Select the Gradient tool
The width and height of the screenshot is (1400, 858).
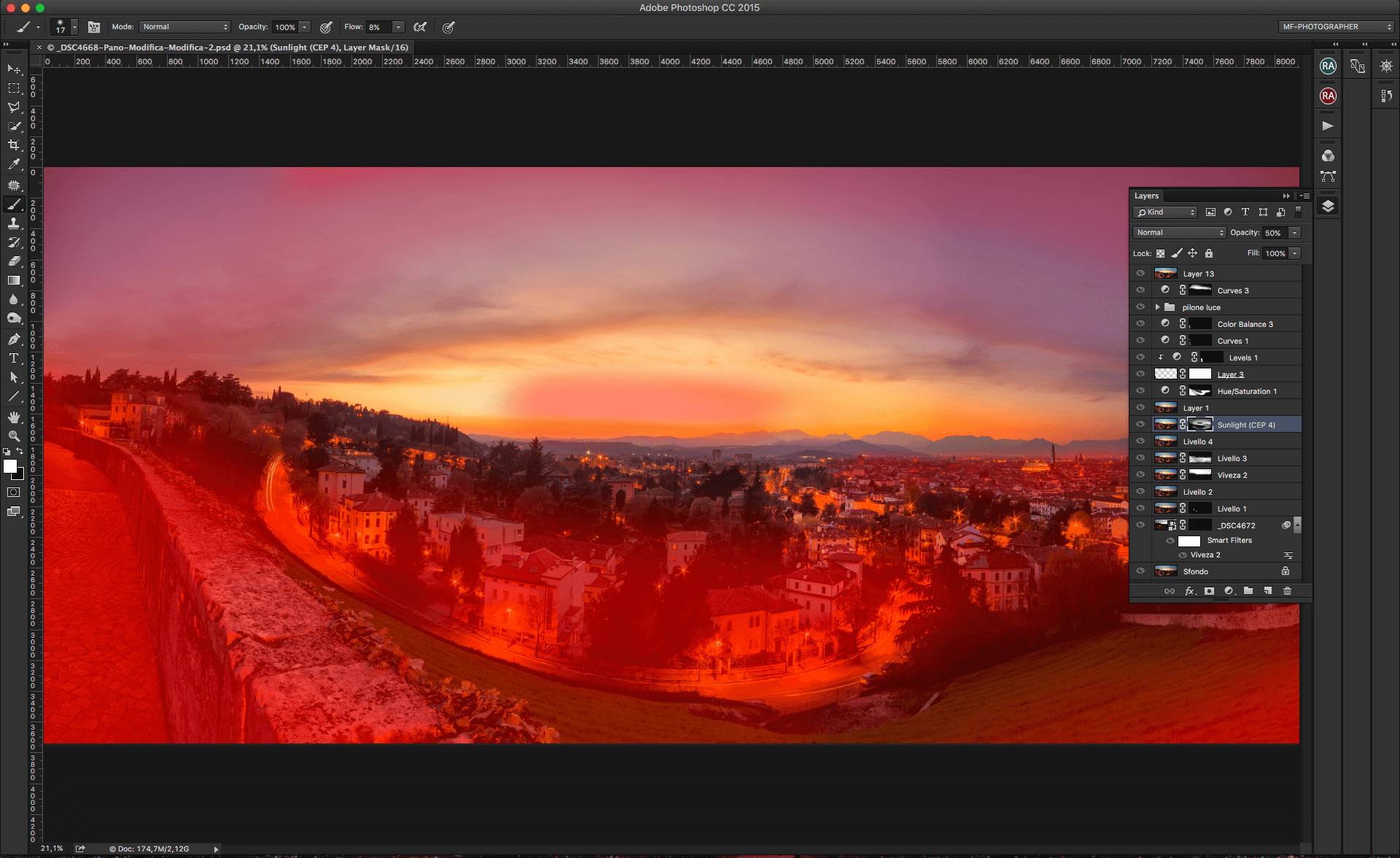(x=14, y=280)
